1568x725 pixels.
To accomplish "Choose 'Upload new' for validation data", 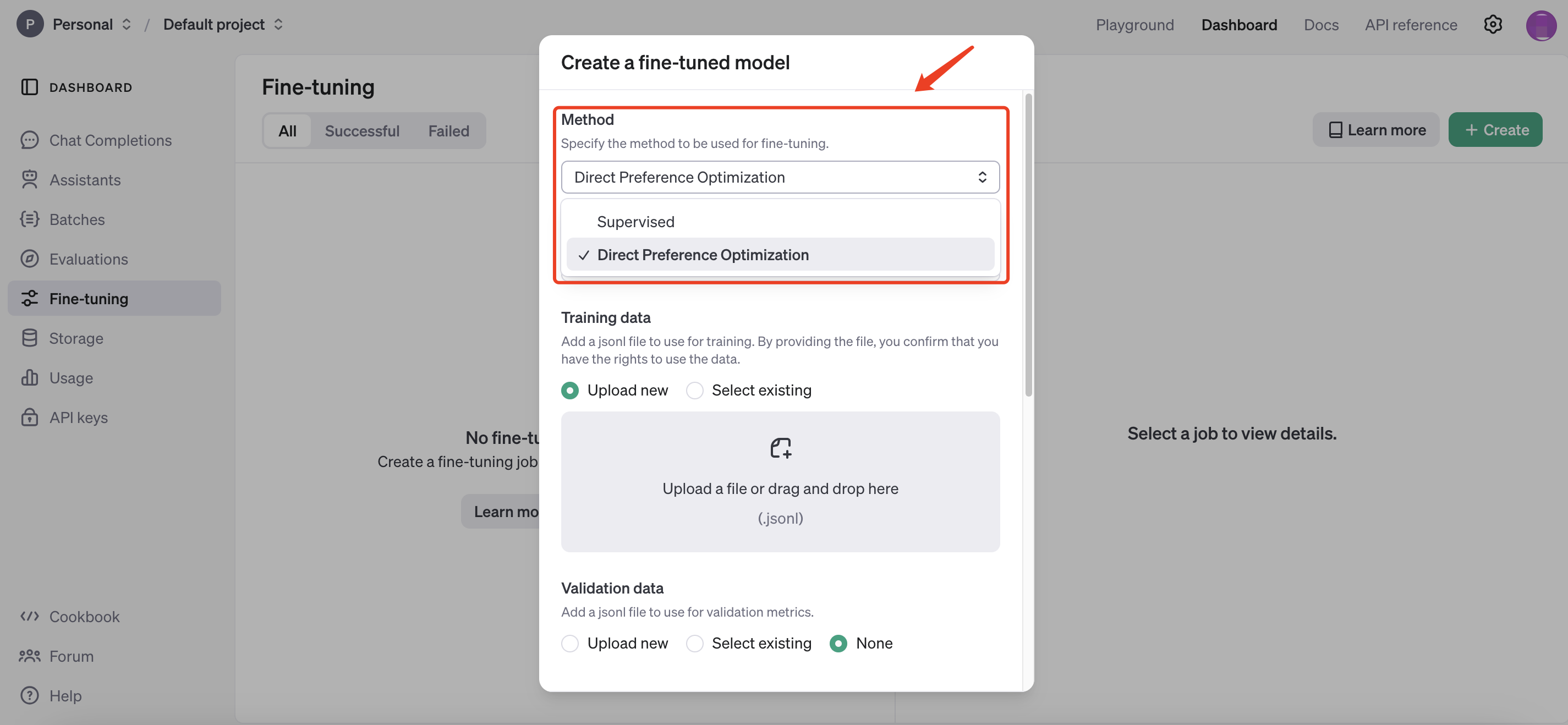I will 570,644.
